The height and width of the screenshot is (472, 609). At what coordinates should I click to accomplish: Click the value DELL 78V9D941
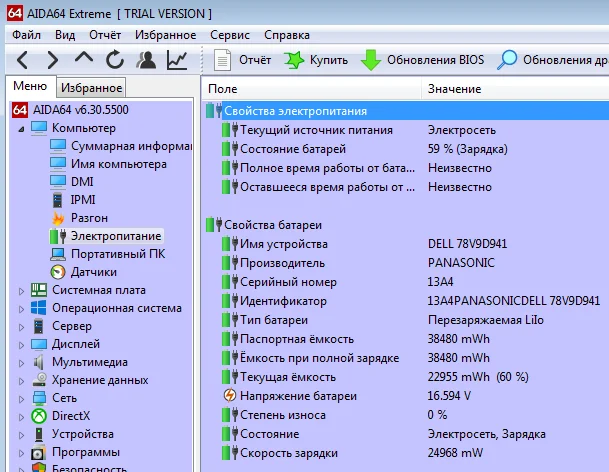[x=467, y=244]
